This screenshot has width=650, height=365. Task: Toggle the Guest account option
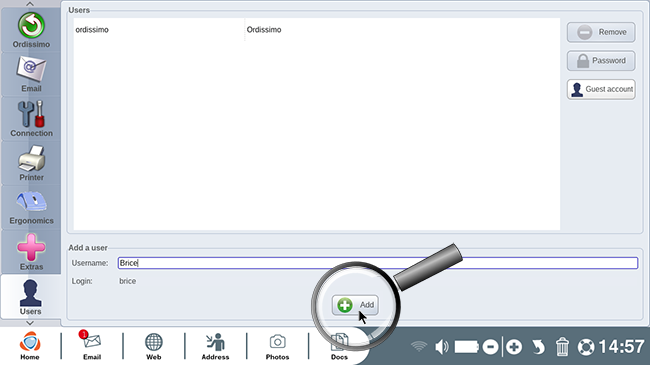(601, 89)
